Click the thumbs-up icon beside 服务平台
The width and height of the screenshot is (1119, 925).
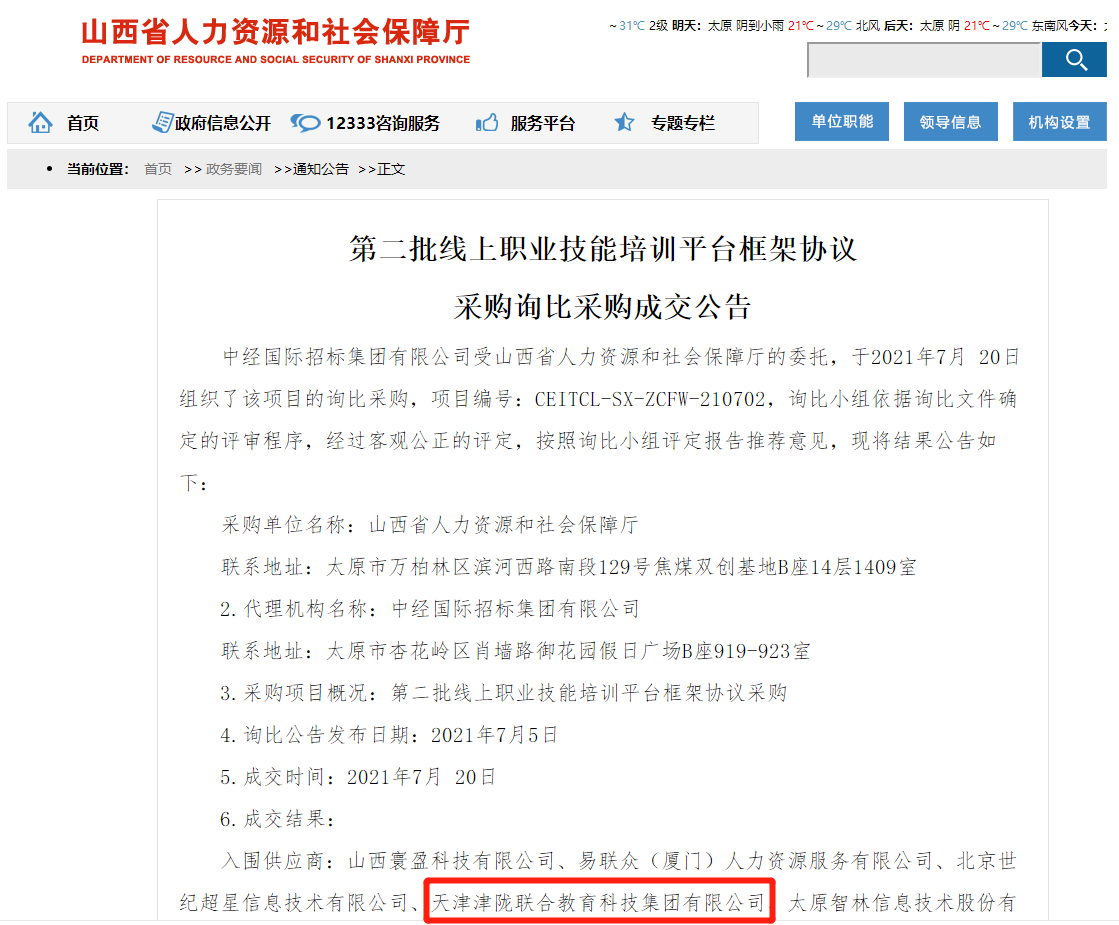(x=487, y=123)
